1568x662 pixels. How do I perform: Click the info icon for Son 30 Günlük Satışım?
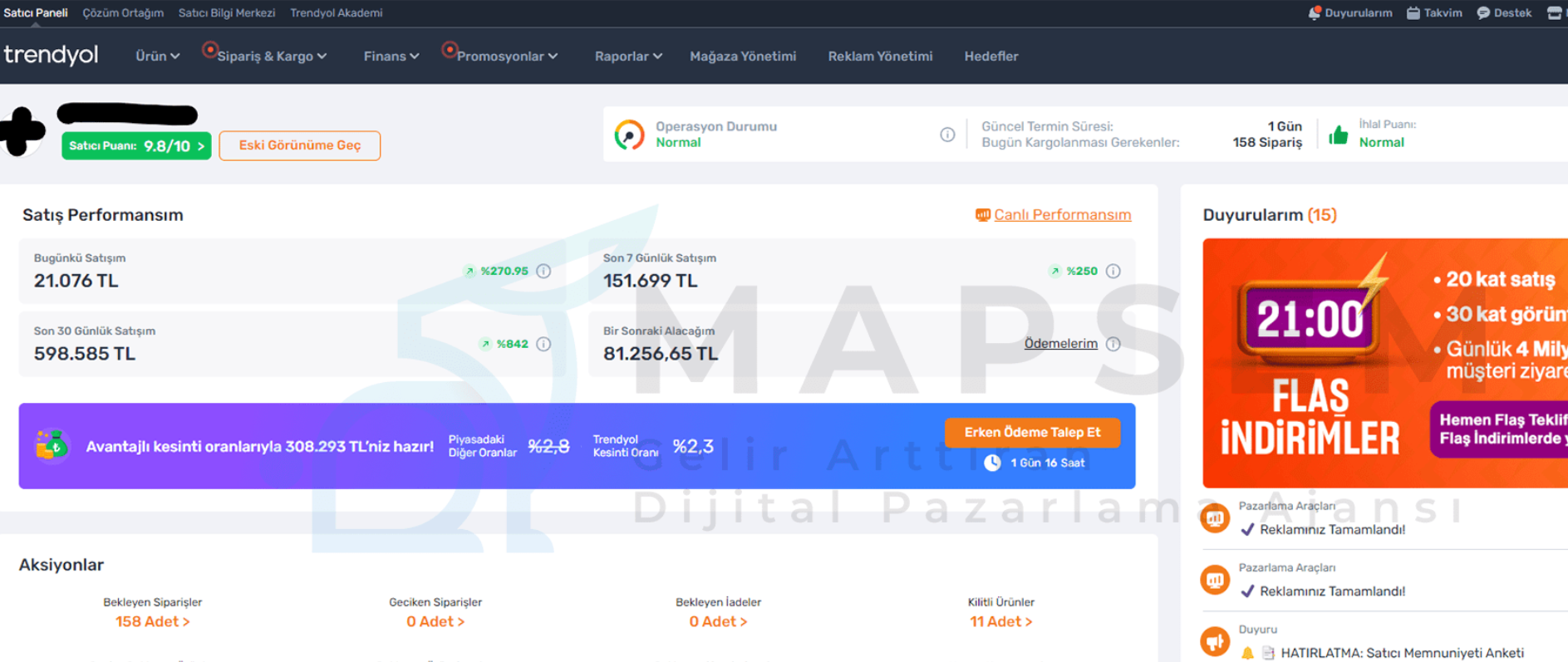tap(543, 344)
